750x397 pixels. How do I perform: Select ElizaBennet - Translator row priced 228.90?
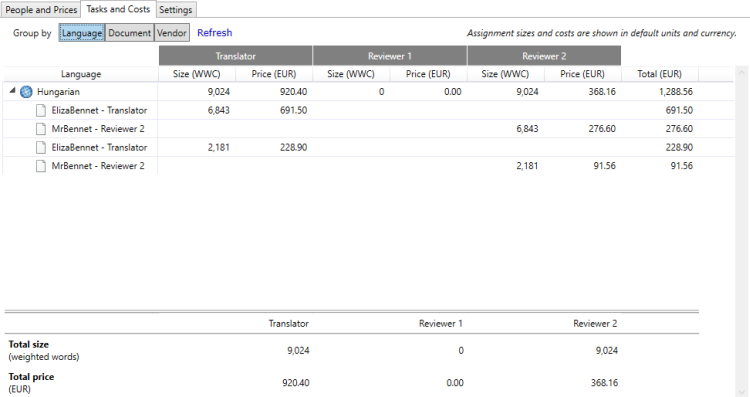tap(368, 147)
